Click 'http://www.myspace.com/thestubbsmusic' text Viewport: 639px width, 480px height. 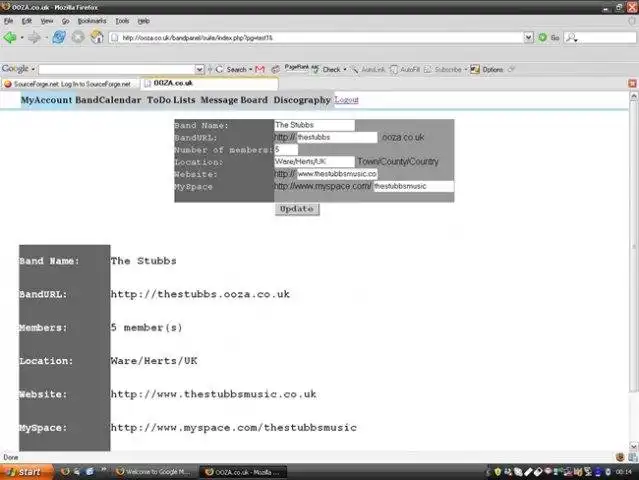click(x=234, y=427)
